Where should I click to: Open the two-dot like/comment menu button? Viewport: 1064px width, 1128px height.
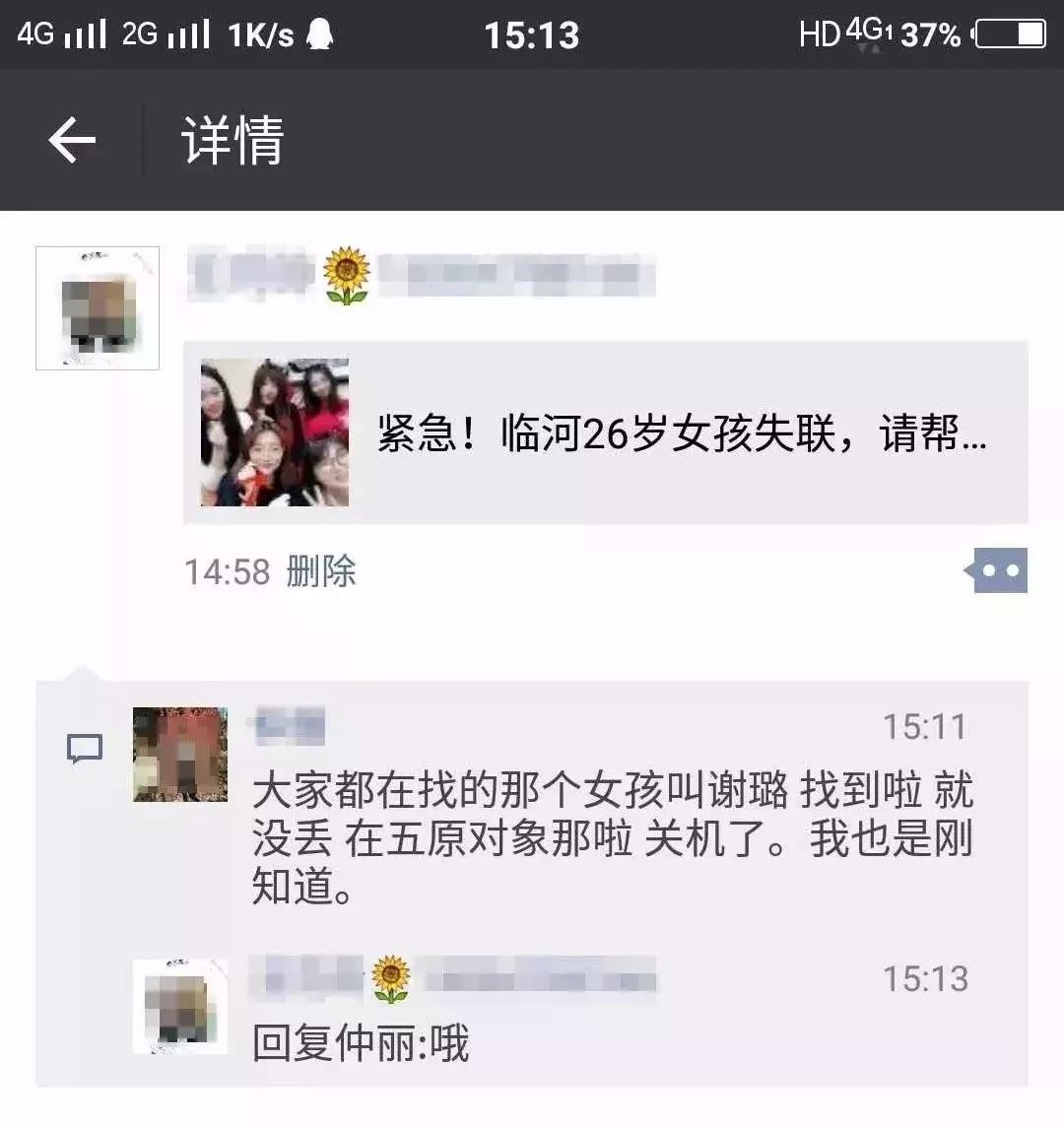point(996,570)
